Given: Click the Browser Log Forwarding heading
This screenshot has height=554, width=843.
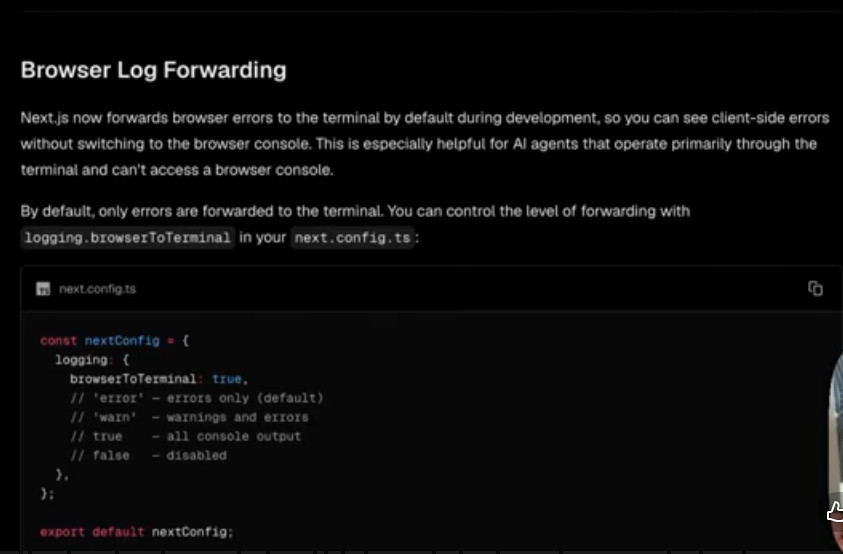Looking at the screenshot, I should tap(154, 70).
